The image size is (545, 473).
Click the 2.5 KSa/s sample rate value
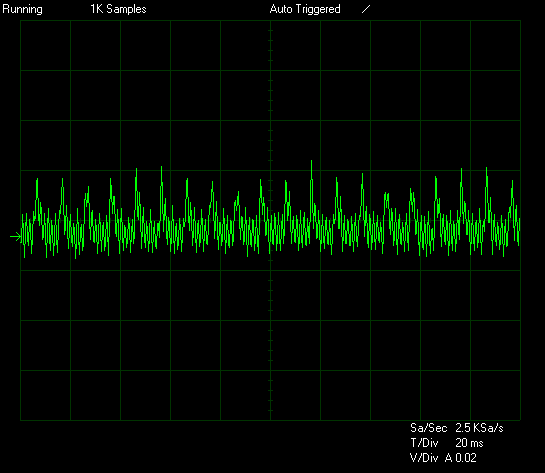click(479, 428)
